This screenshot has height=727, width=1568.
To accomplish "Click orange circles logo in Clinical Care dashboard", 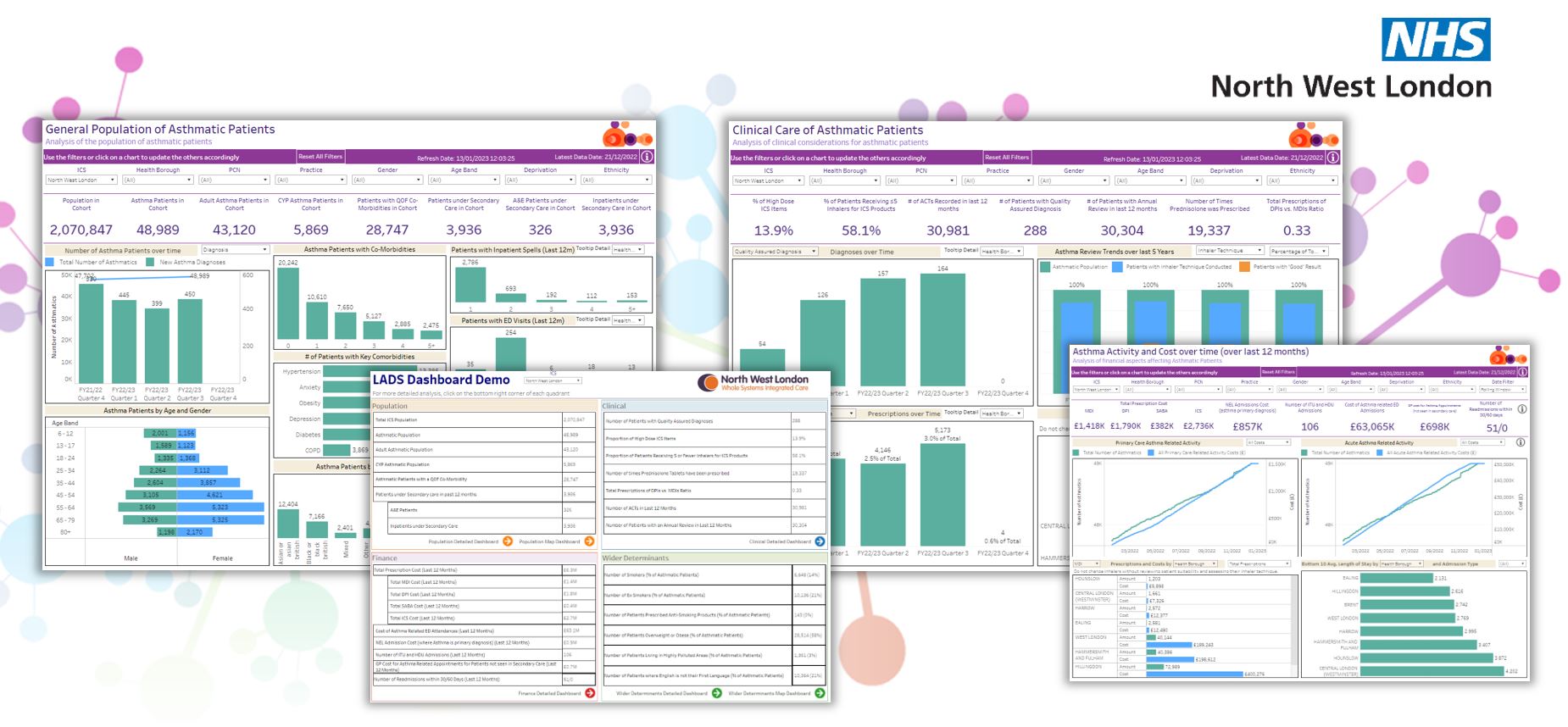I will click(x=1314, y=135).
